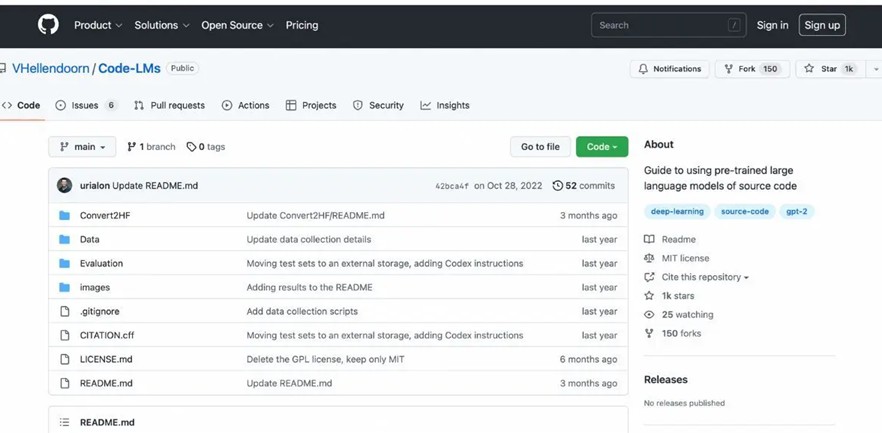
Task: Open VHellendoorn user profile link
Action: [51, 69]
